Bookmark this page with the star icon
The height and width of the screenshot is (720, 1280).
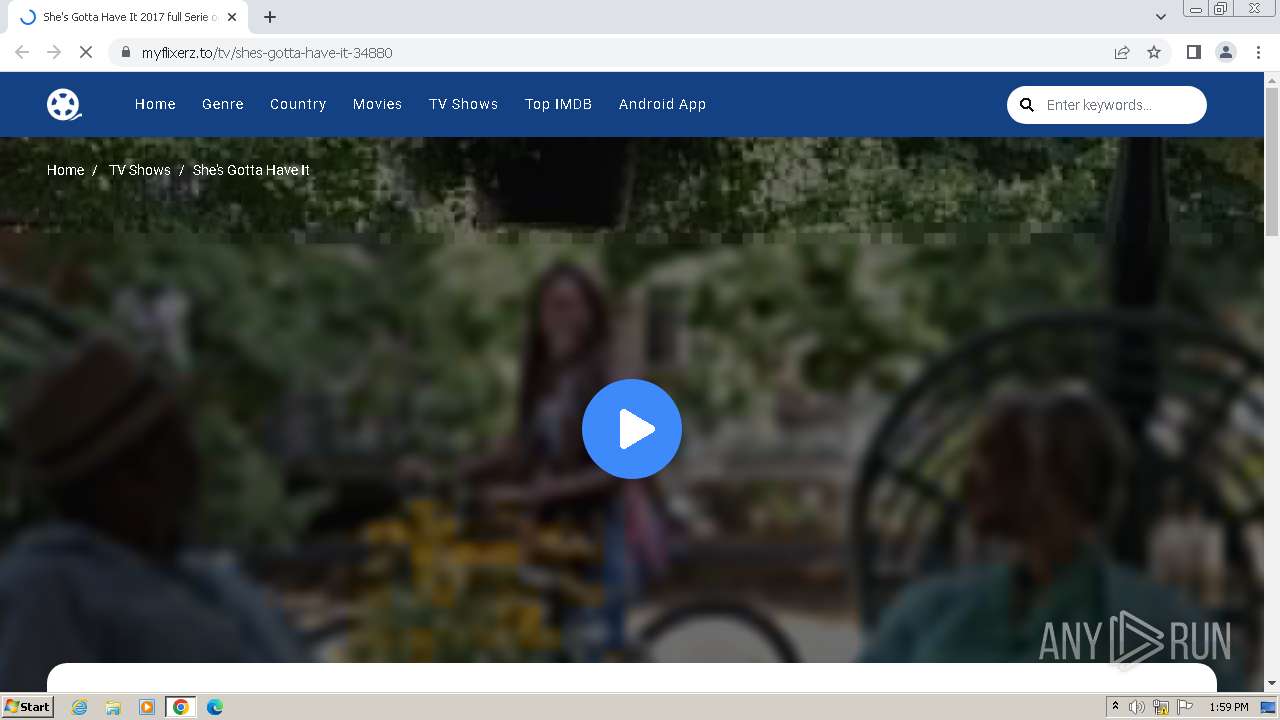(1154, 52)
